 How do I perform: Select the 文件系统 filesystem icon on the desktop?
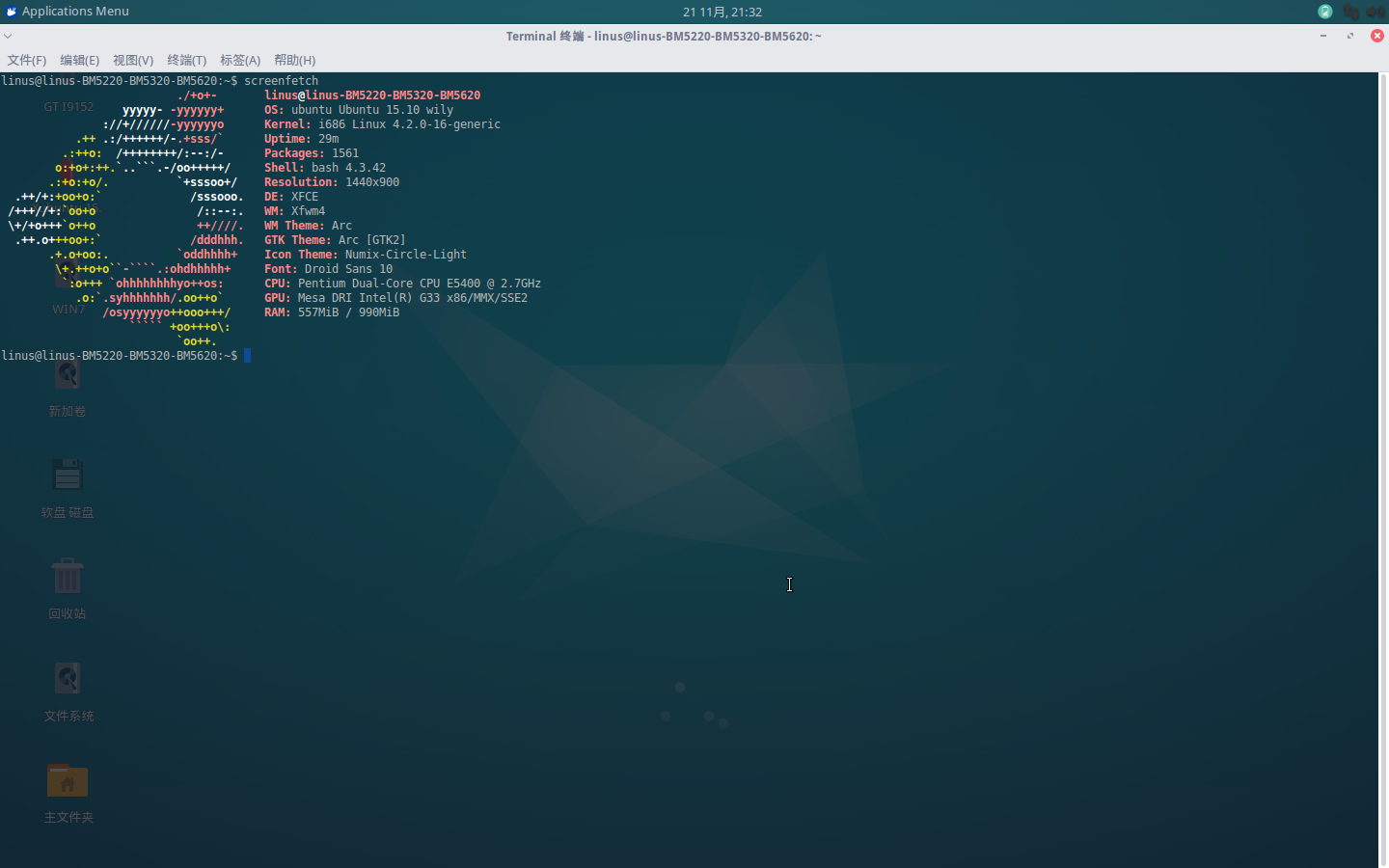[x=68, y=679]
